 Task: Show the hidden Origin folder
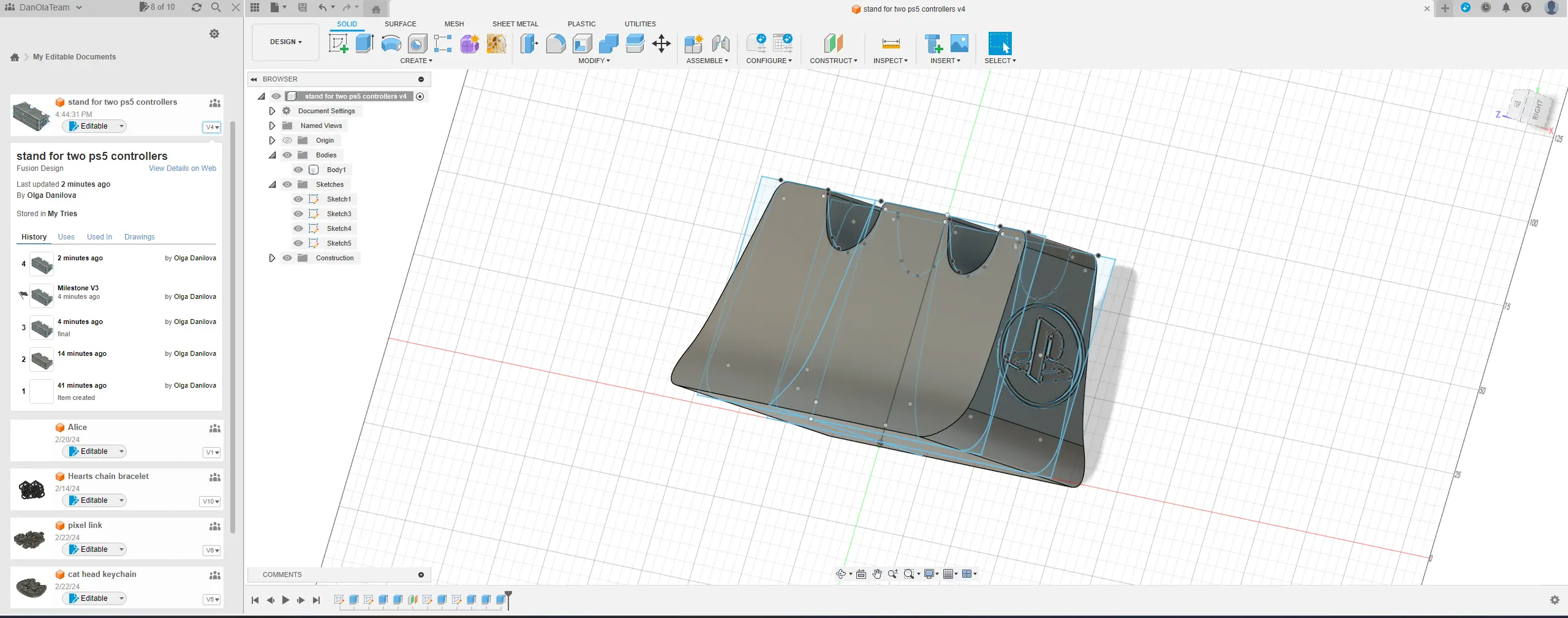point(287,140)
